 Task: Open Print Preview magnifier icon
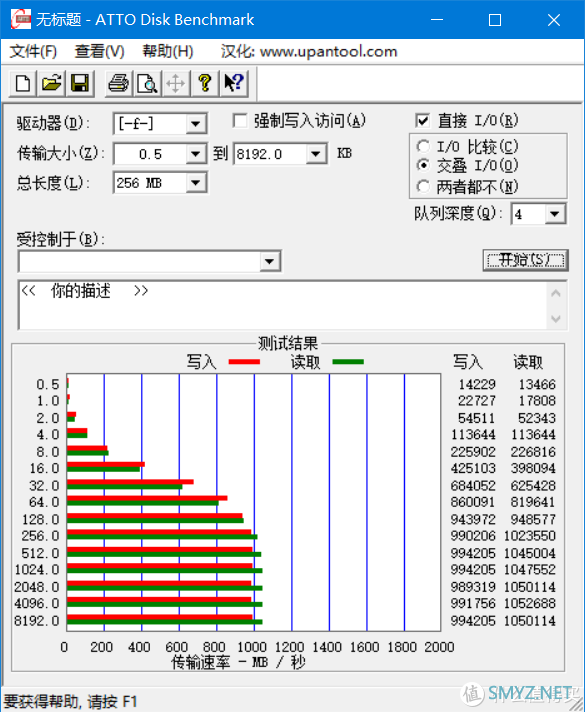coord(147,84)
